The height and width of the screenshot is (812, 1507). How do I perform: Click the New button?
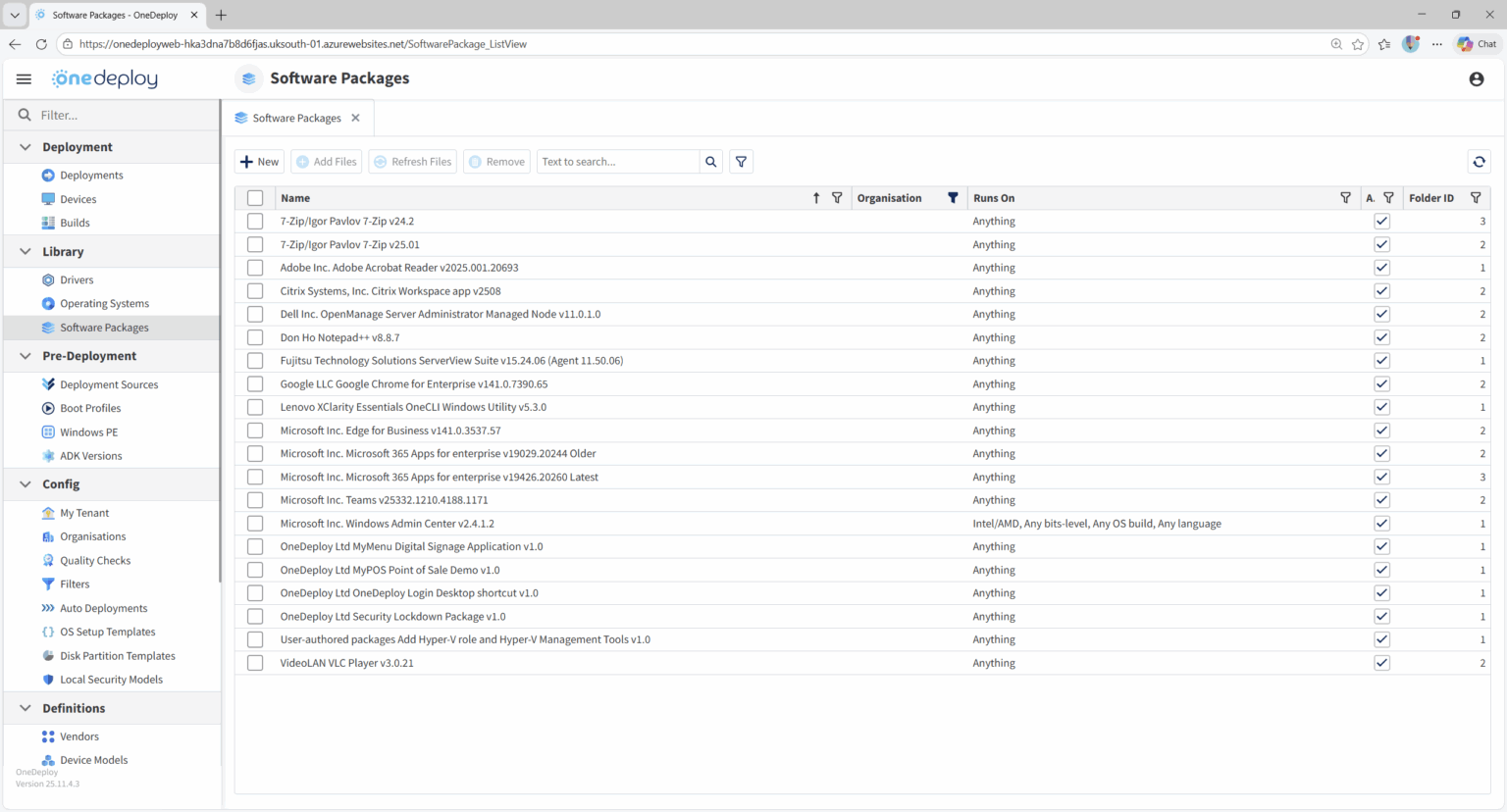(x=259, y=162)
